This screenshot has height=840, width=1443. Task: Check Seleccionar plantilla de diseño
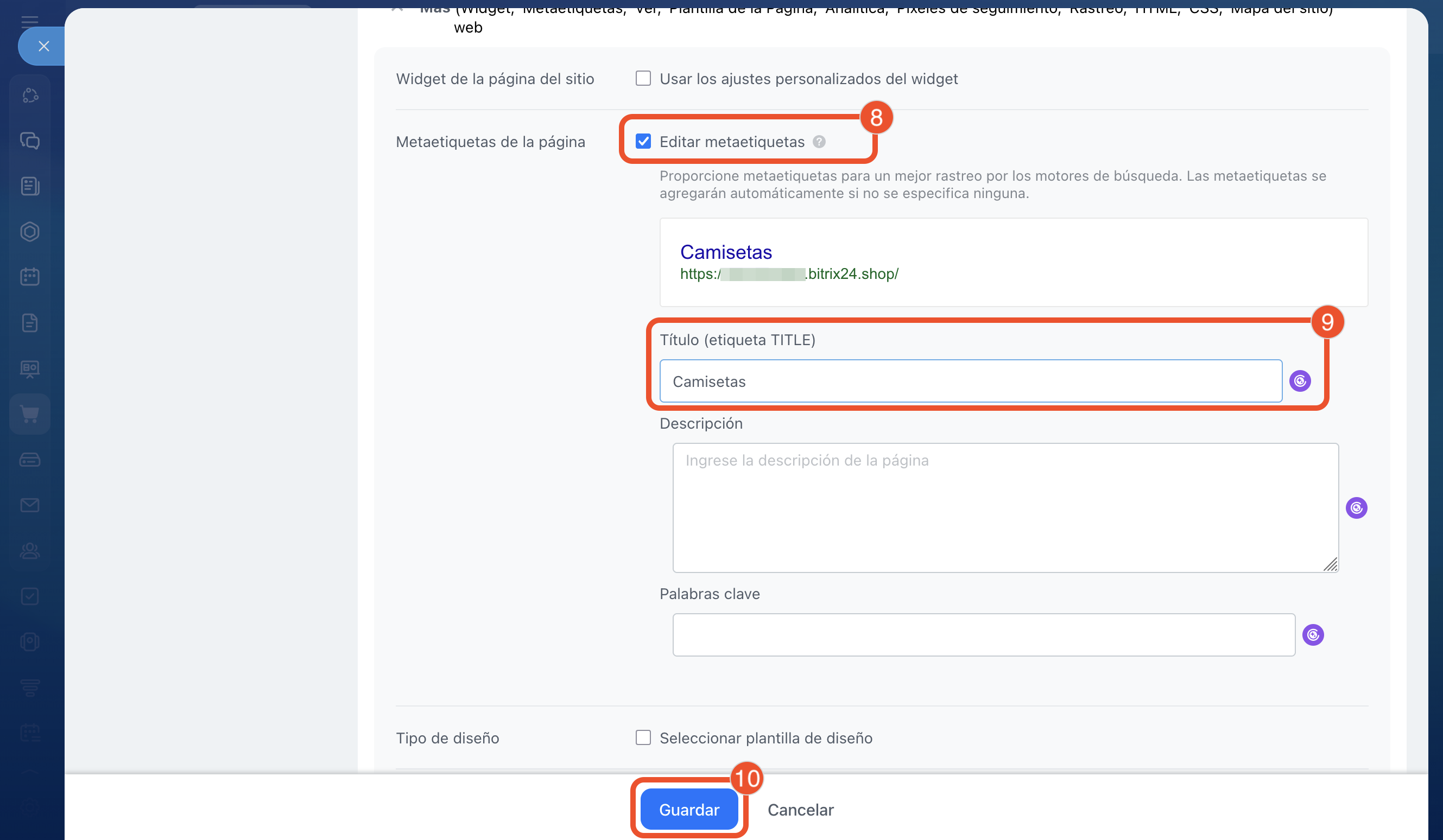(x=643, y=737)
